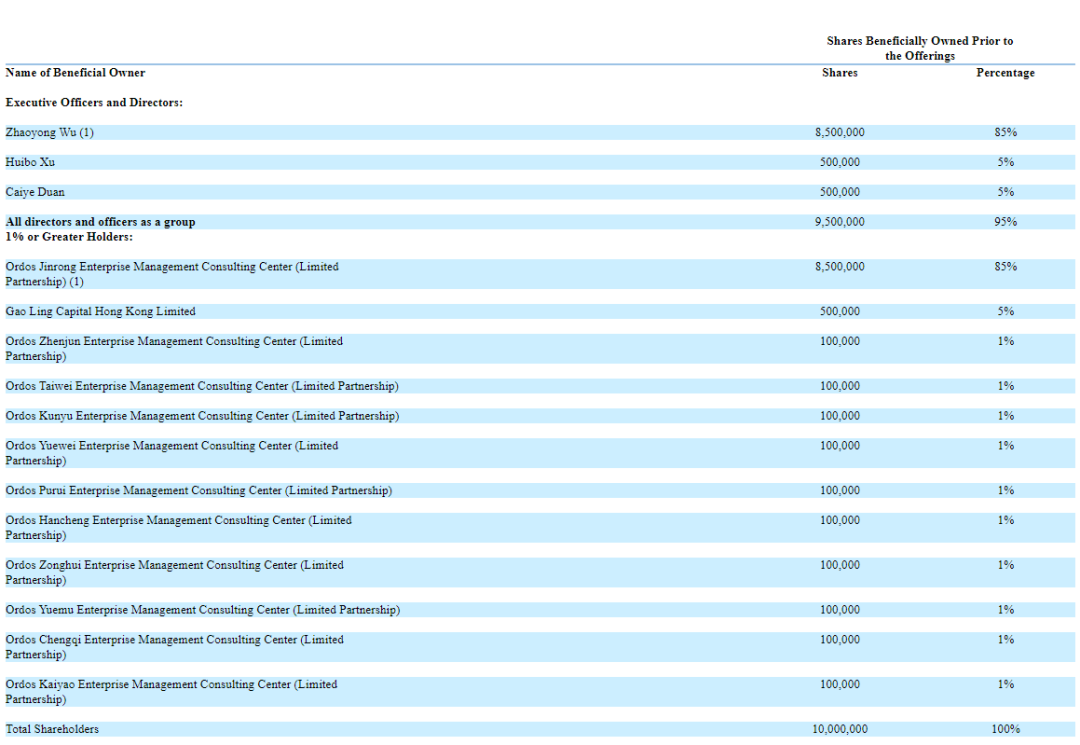The height and width of the screenshot is (745, 1080).
Task: Select the '1% or Greater Holders:' label
Action: click(x=69, y=237)
